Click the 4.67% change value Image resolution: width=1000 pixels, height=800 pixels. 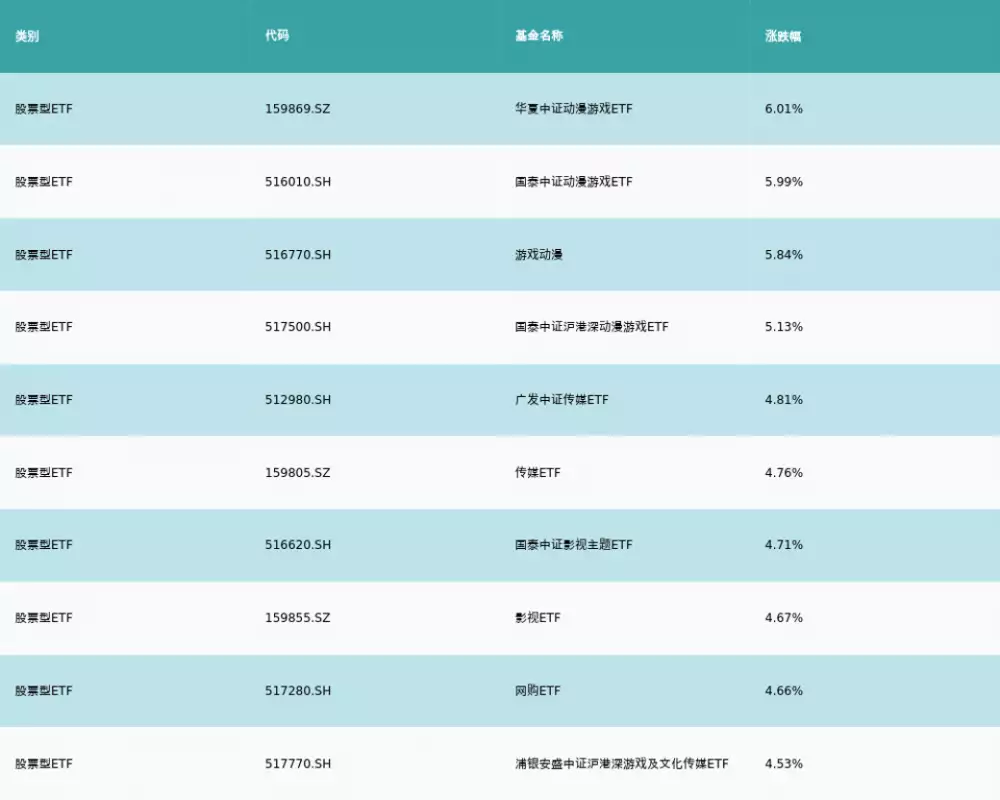pyautogui.click(x=784, y=618)
